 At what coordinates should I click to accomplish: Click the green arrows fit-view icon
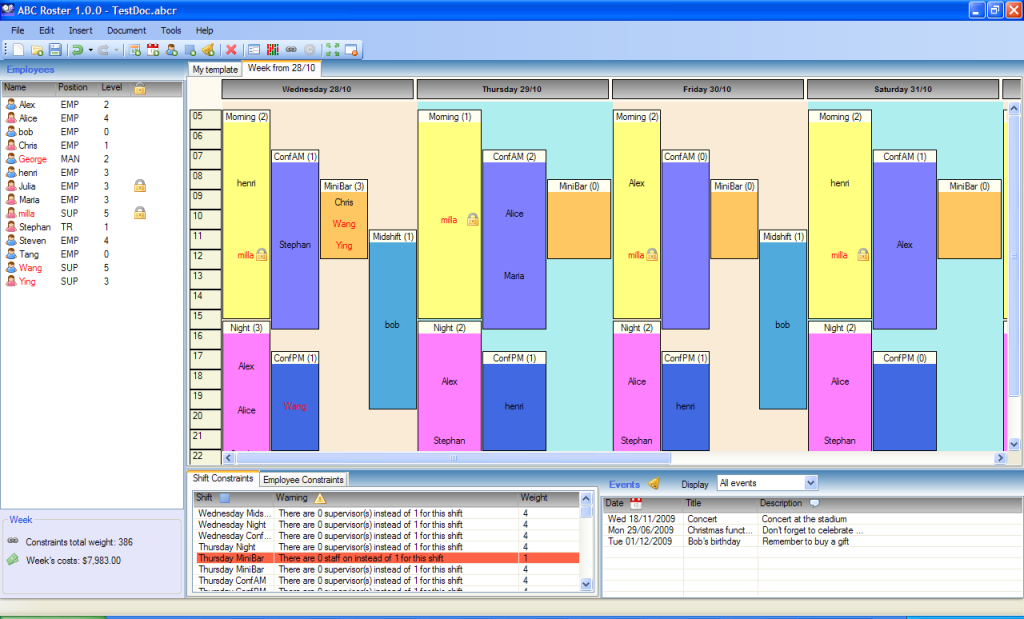(332, 49)
